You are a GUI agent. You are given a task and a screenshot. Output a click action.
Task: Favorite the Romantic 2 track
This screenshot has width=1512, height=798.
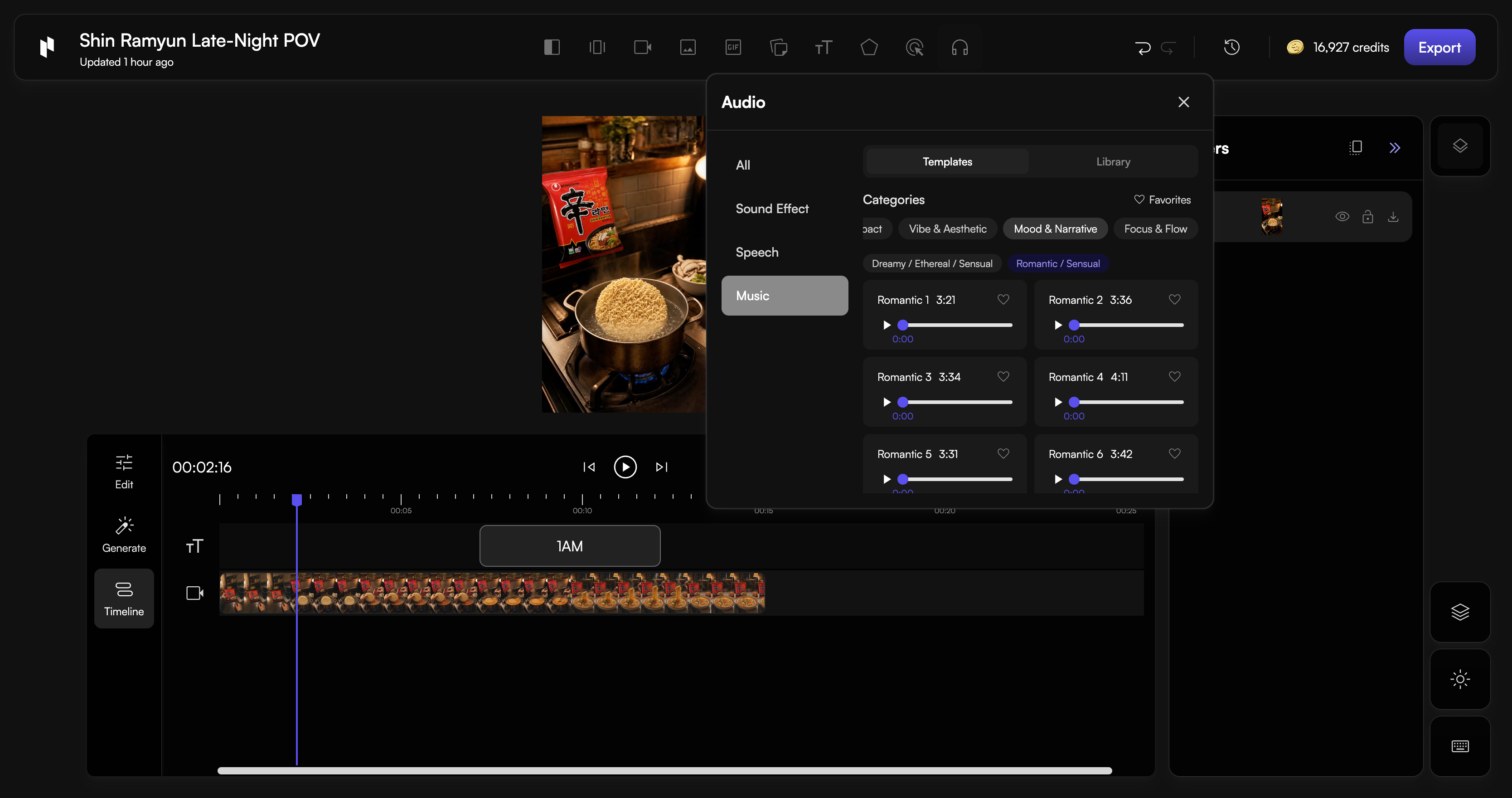[x=1174, y=299]
